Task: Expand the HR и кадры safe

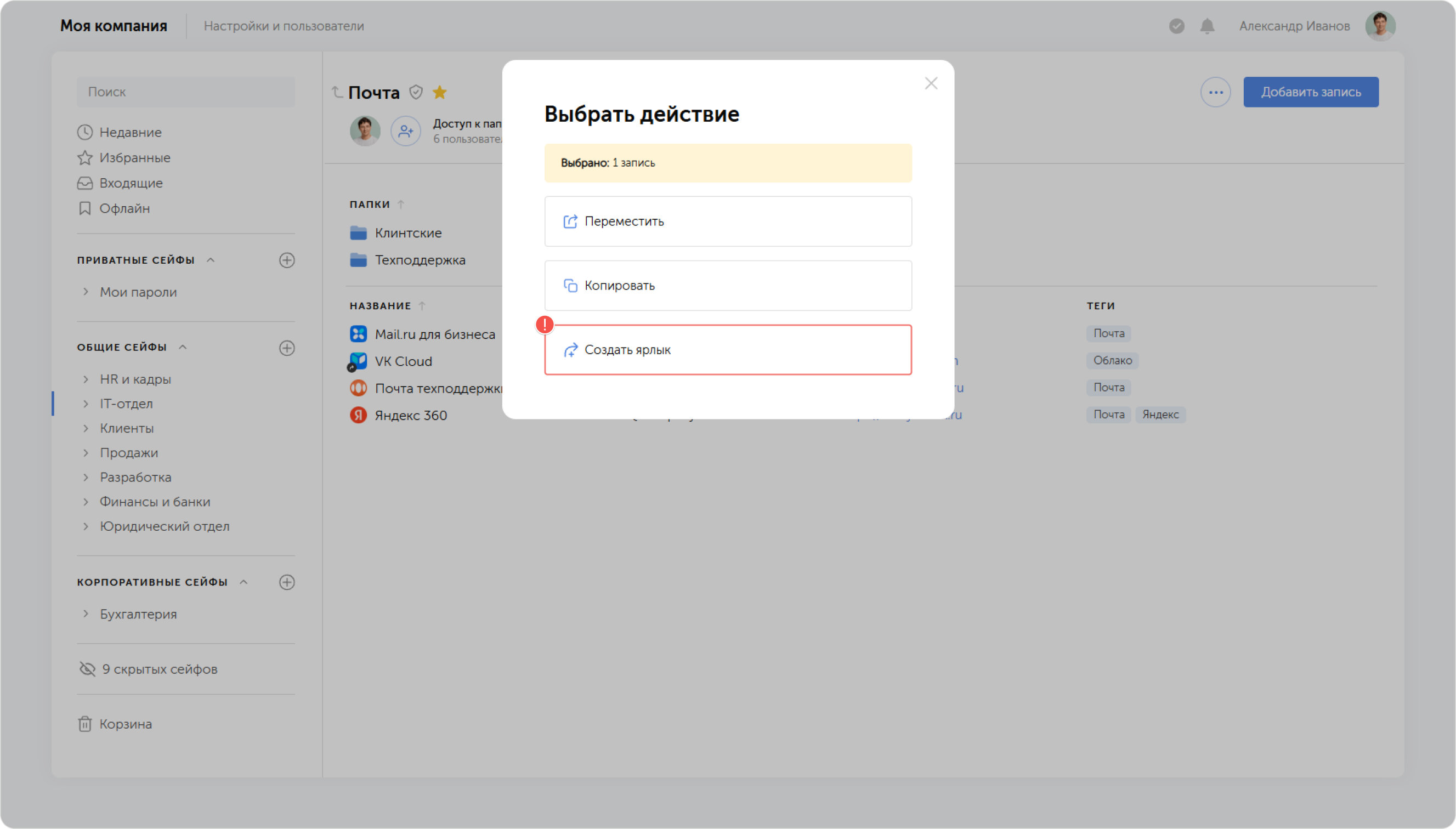Action: coord(86,379)
